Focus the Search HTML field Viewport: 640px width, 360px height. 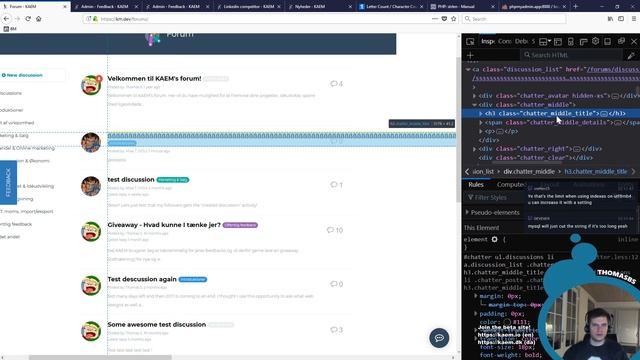(x=571, y=55)
